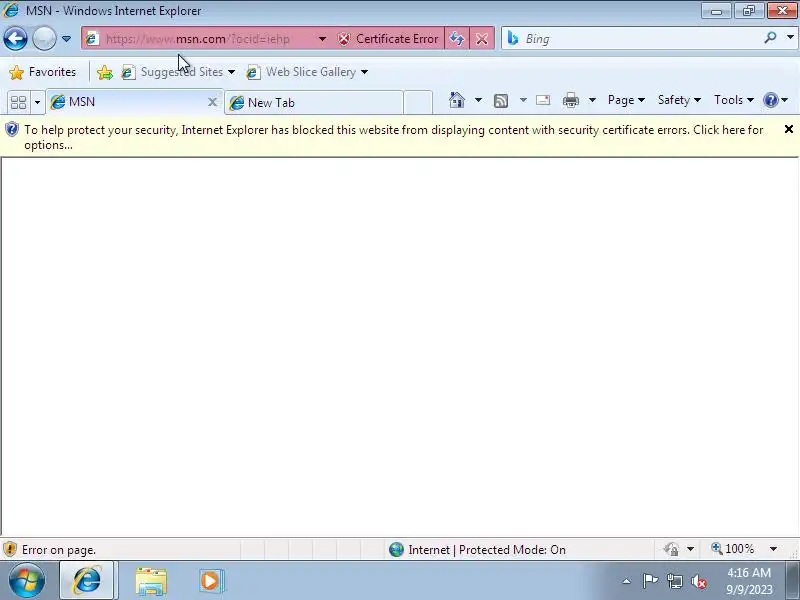Stop loading with the red X icon

tap(482, 39)
